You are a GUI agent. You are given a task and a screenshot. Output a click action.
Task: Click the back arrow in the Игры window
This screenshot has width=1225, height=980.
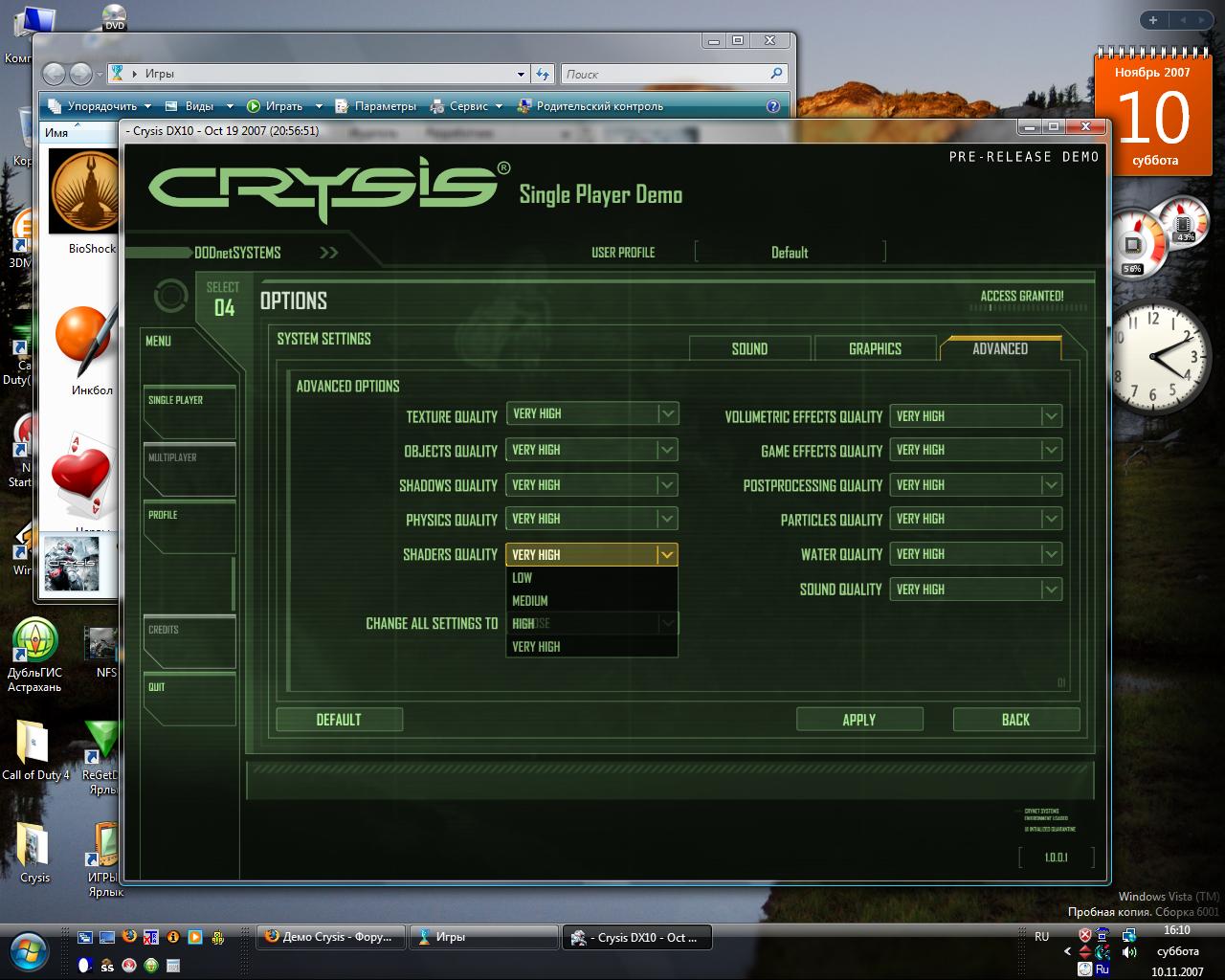(56, 74)
